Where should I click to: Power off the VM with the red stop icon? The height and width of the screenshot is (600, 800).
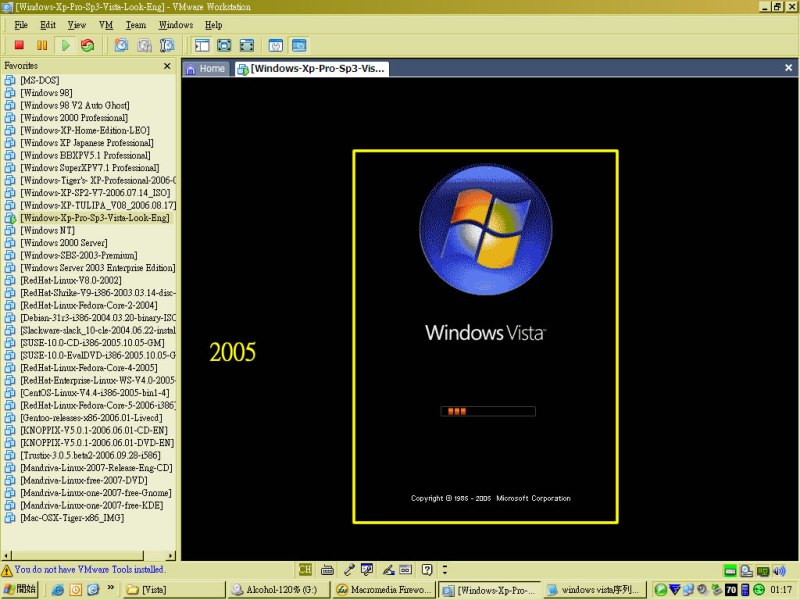(19, 45)
